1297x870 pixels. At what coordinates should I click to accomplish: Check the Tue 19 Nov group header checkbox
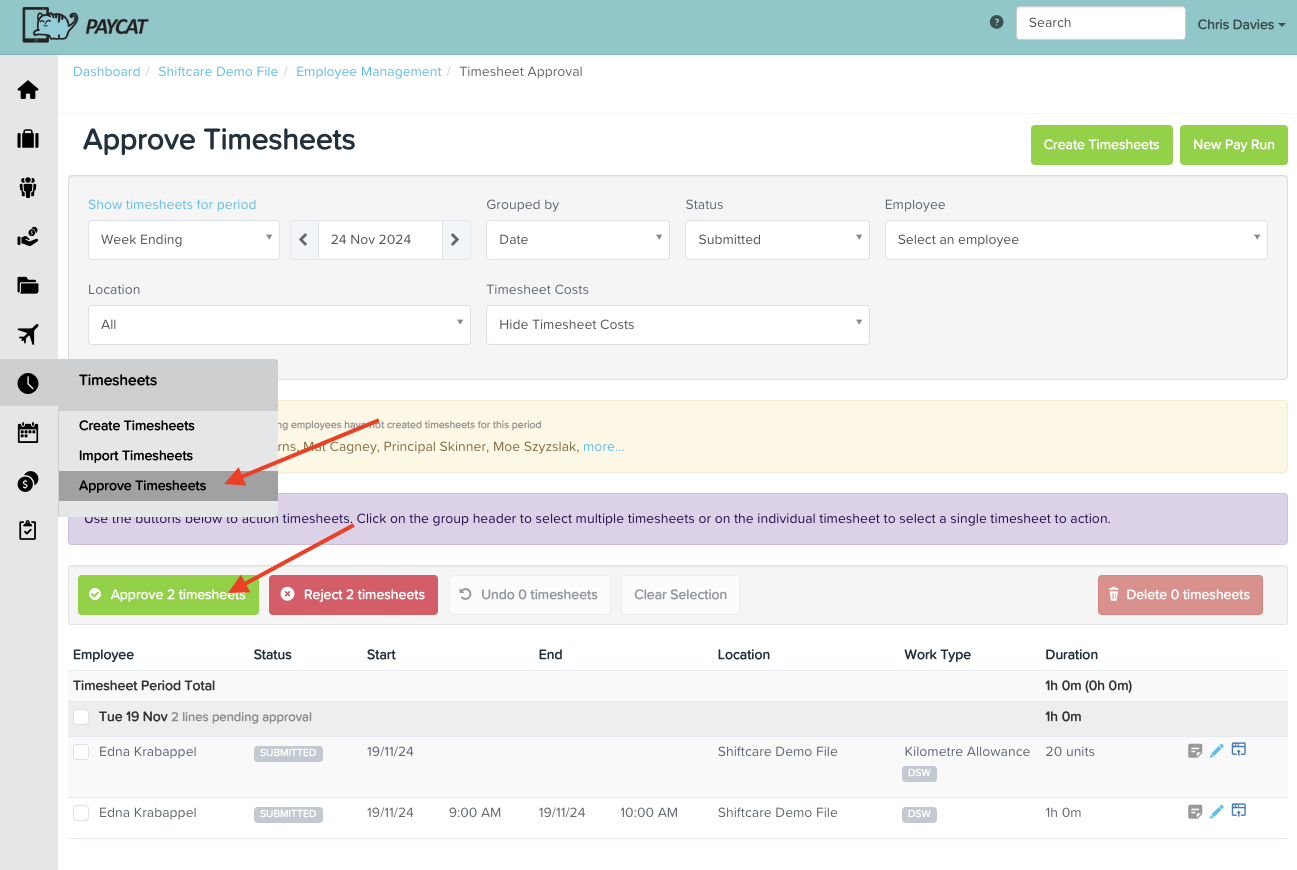pos(81,717)
